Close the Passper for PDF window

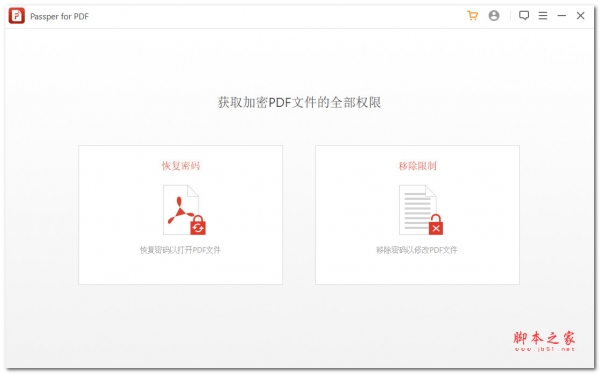click(580, 16)
